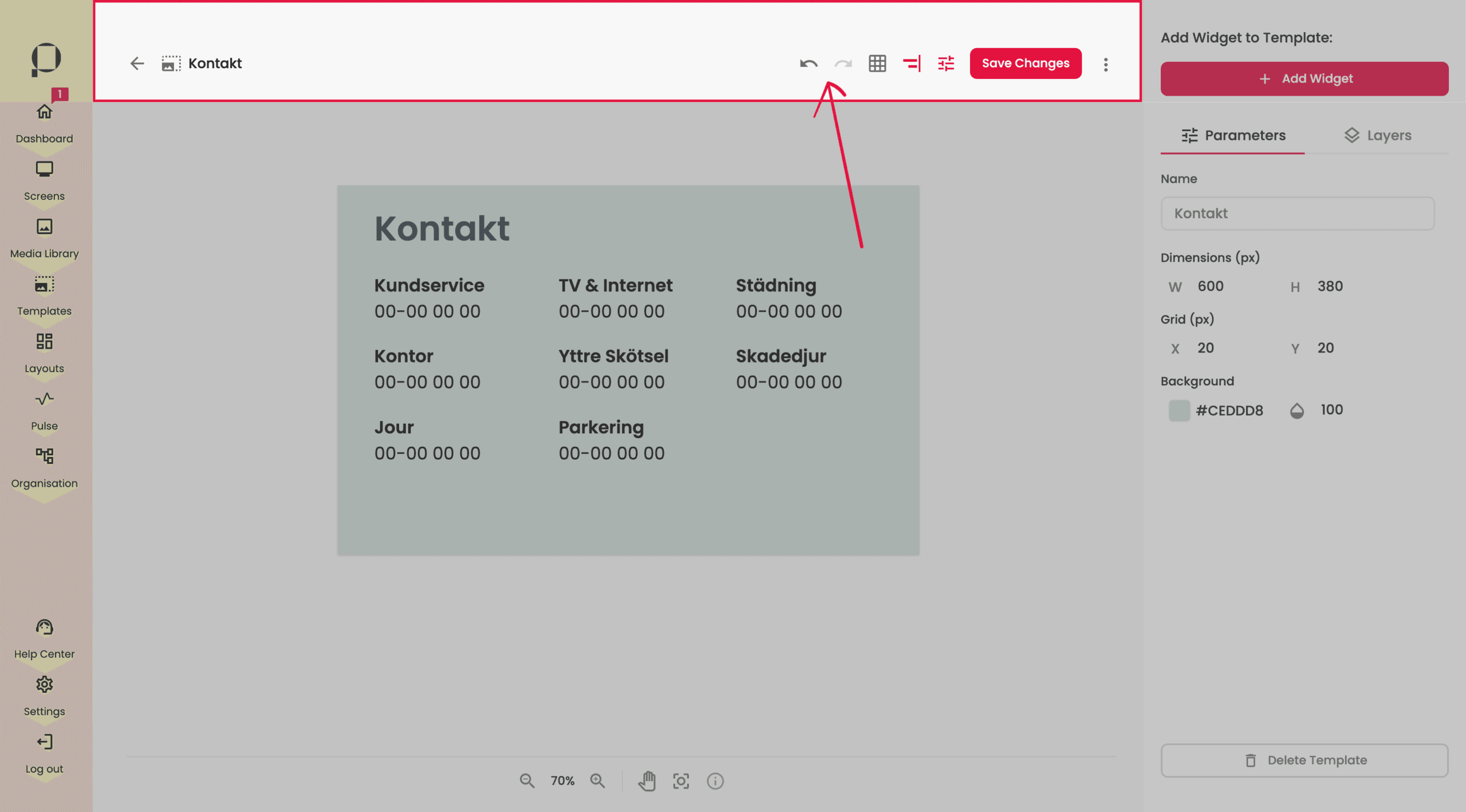Open the #CEDDD8 background color swatch
The height and width of the screenshot is (812, 1466).
click(x=1179, y=410)
